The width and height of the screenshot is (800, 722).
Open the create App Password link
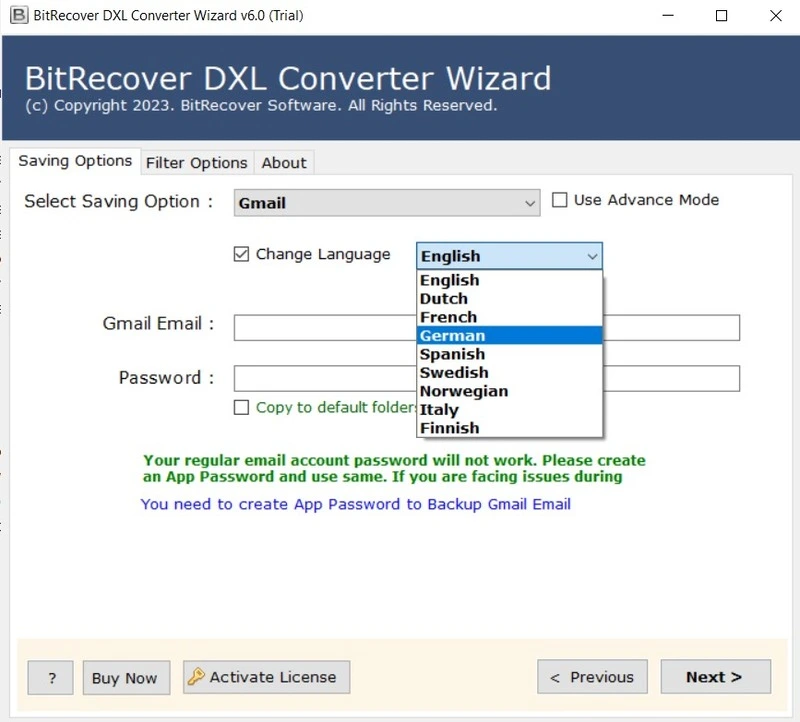click(355, 504)
